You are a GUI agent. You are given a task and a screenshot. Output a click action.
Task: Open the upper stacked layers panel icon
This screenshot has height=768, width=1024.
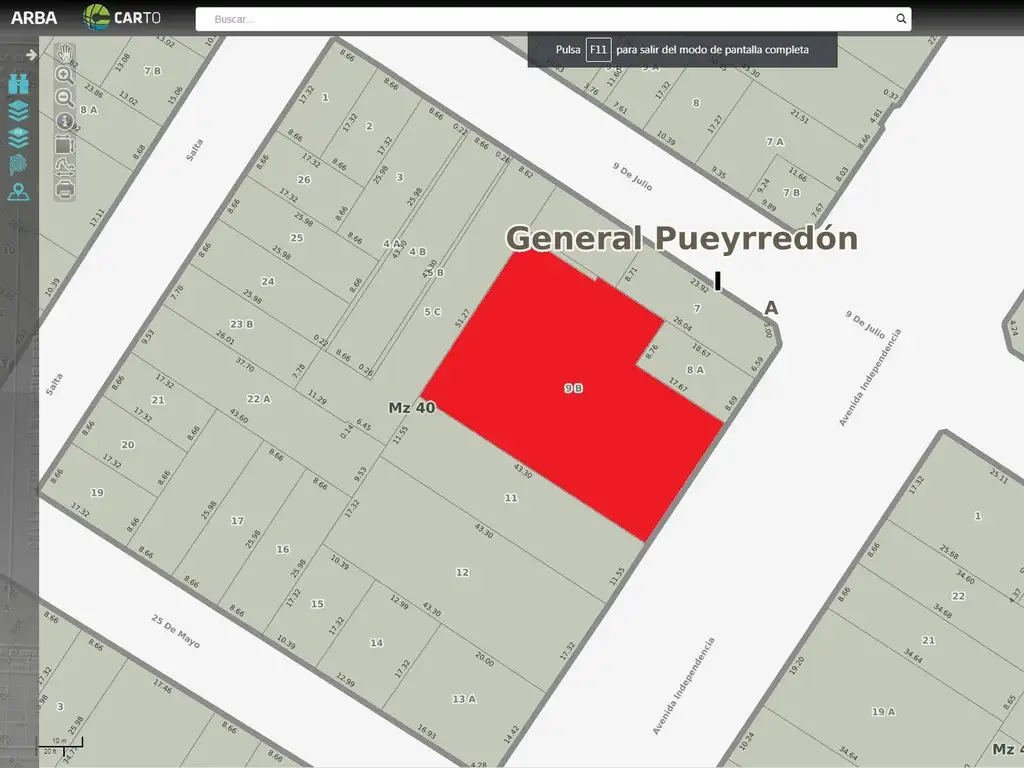click(18, 111)
